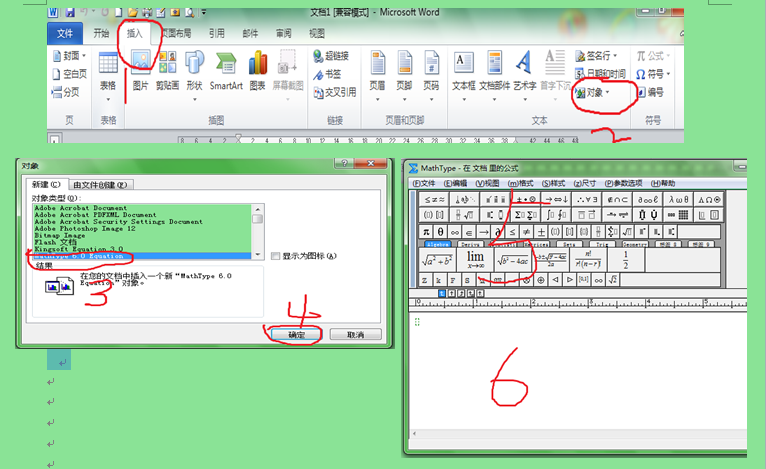The width and height of the screenshot is (766, 469).
Task: Open the integral templates palette in MathType
Action: (x=556, y=215)
